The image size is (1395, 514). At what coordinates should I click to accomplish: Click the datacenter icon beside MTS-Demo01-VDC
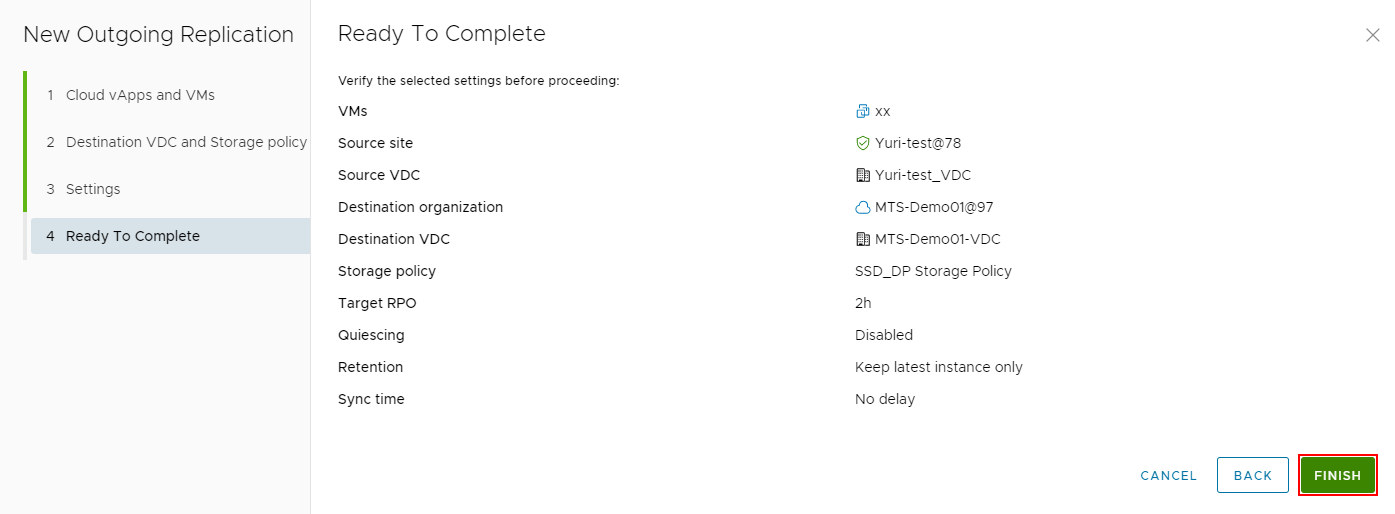863,239
